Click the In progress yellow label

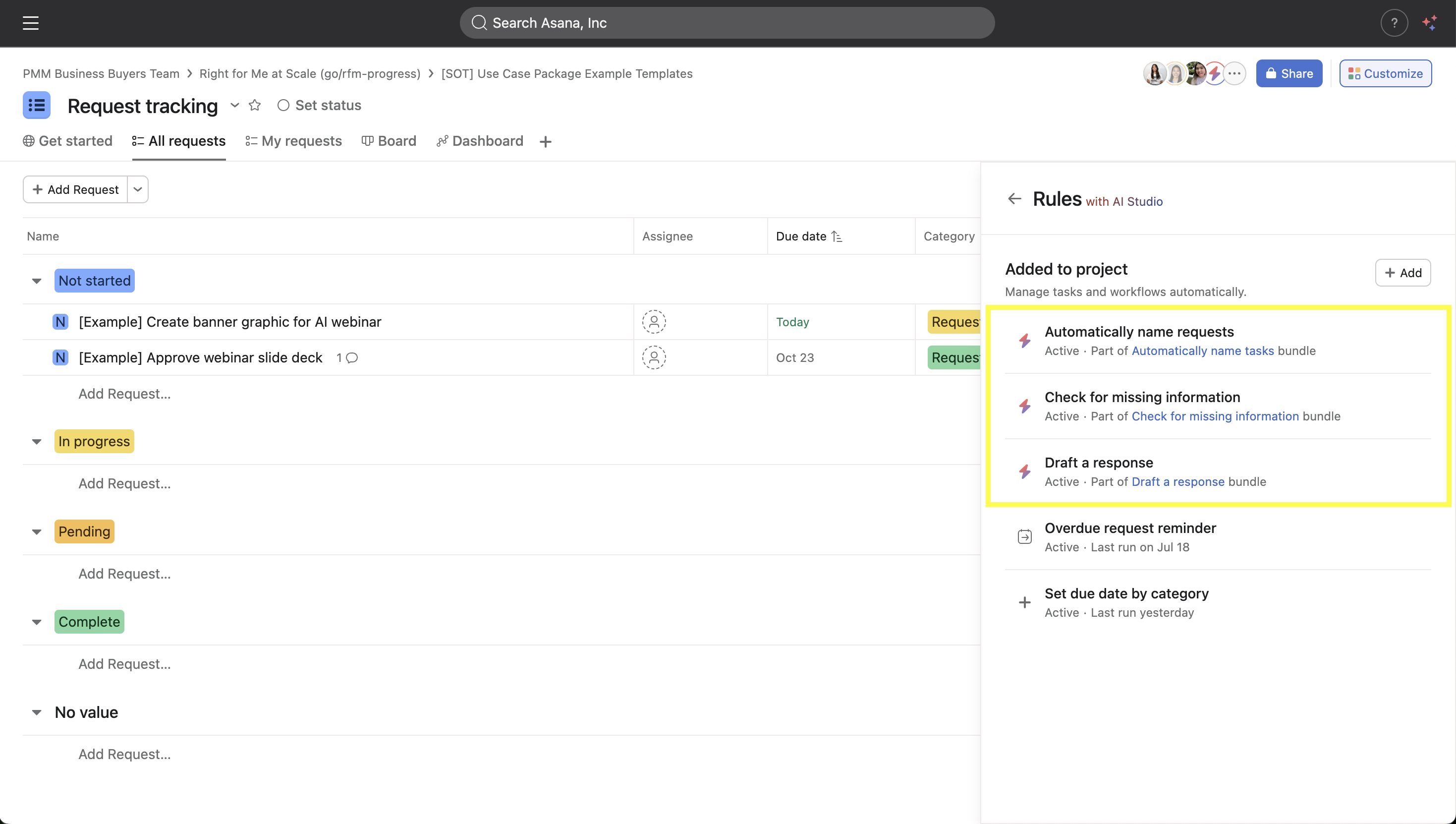point(94,441)
